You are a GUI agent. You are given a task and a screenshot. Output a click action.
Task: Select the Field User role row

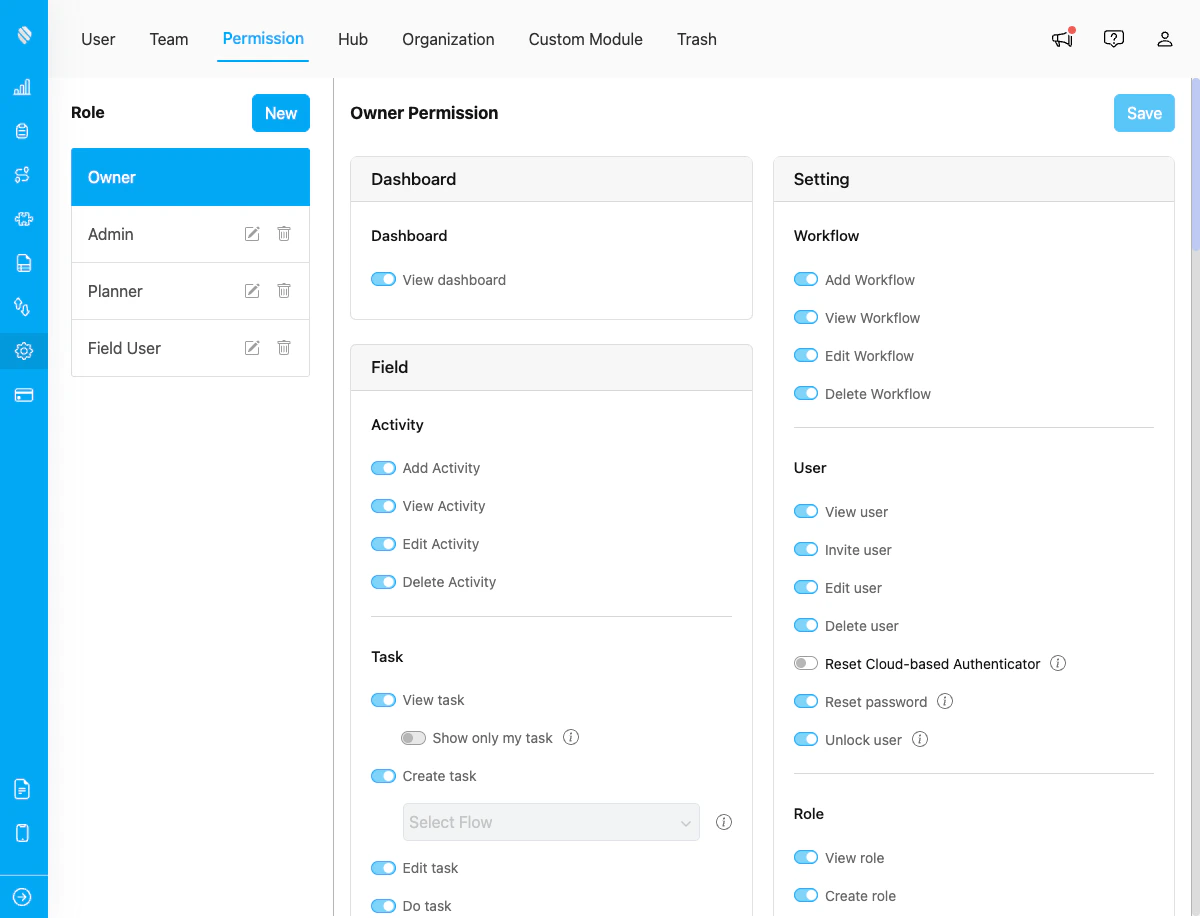[x=190, y=348]
